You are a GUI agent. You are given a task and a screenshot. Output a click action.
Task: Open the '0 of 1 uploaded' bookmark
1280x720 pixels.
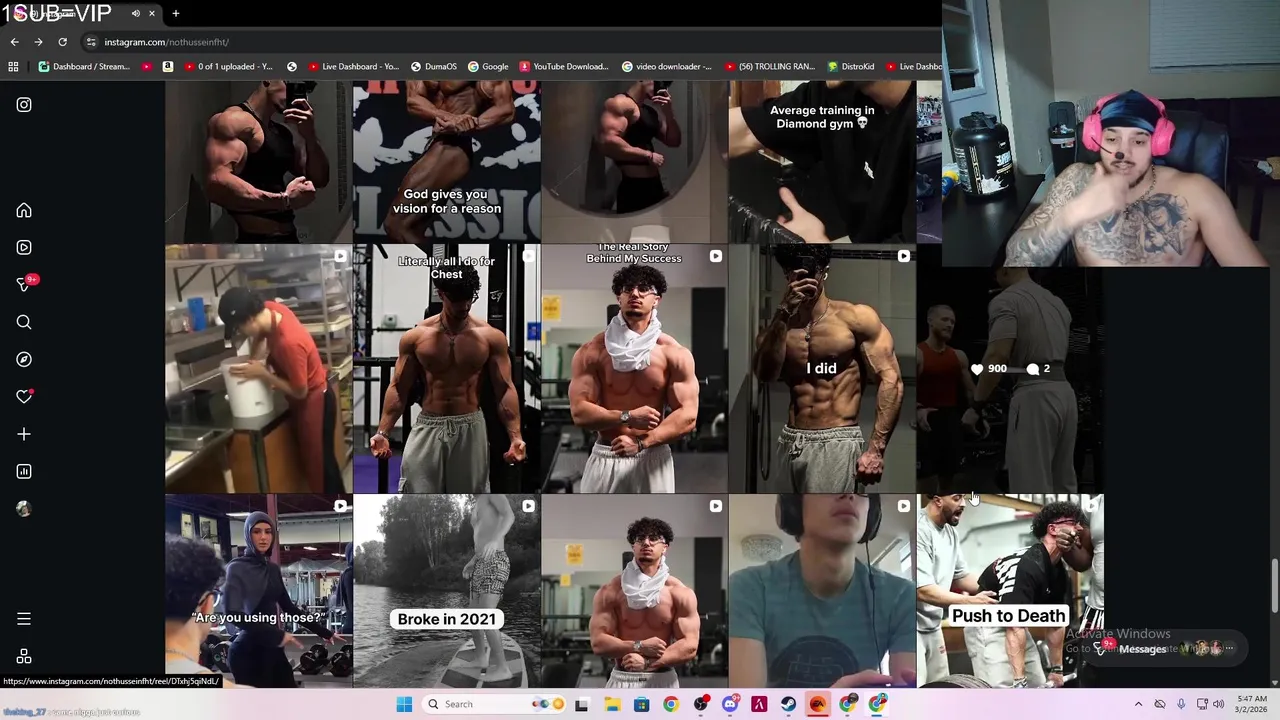(228, 67)
